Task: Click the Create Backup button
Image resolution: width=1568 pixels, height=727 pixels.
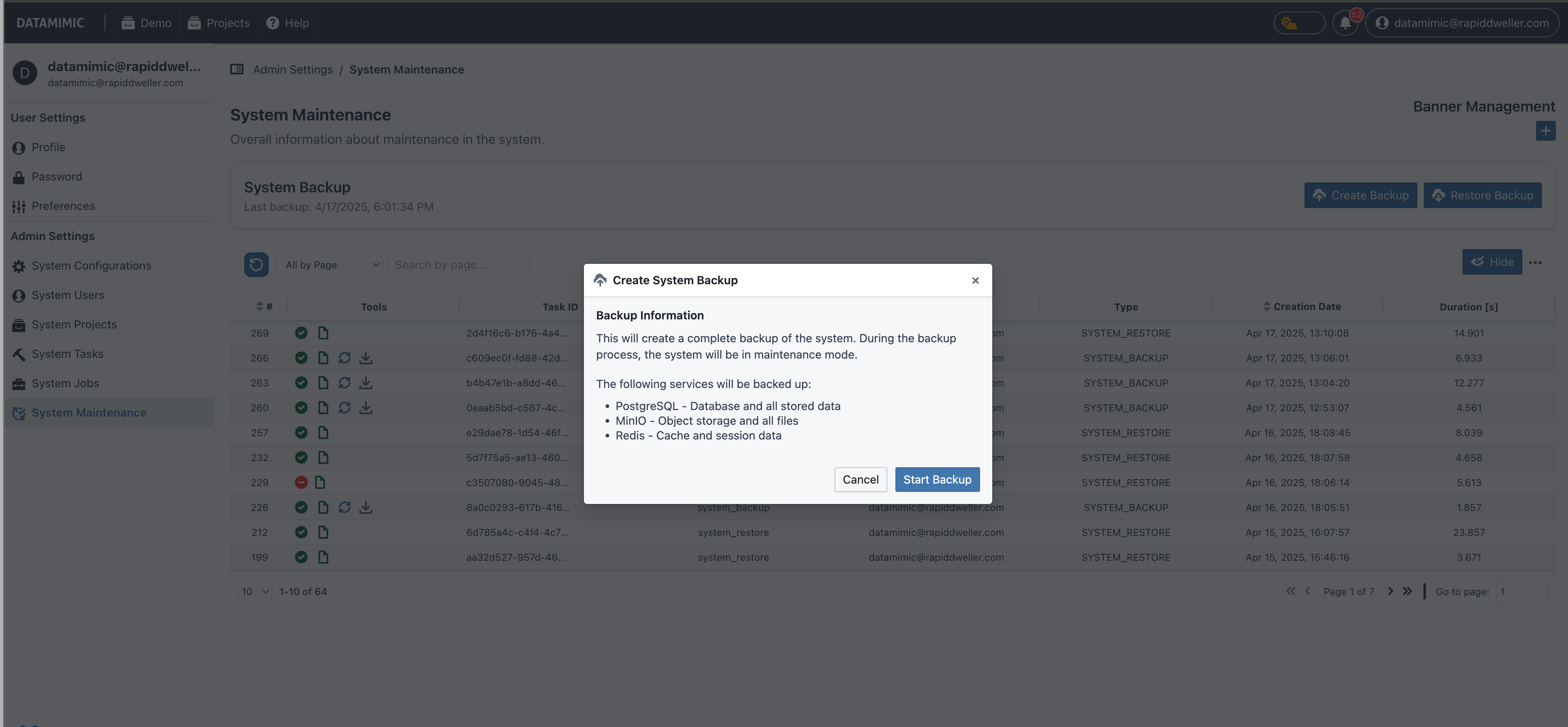Action: pyautogui.click(x=1360, y=196)
